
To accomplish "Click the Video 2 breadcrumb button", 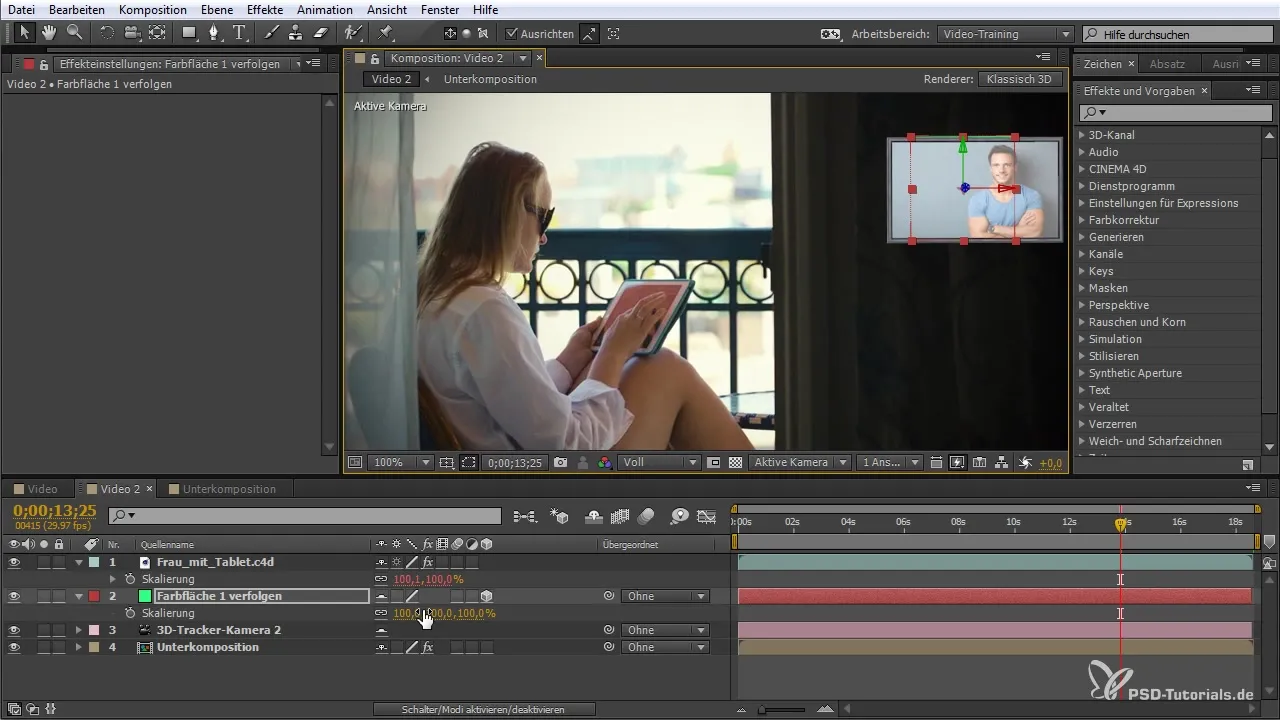I will click(x=391, y=79).
